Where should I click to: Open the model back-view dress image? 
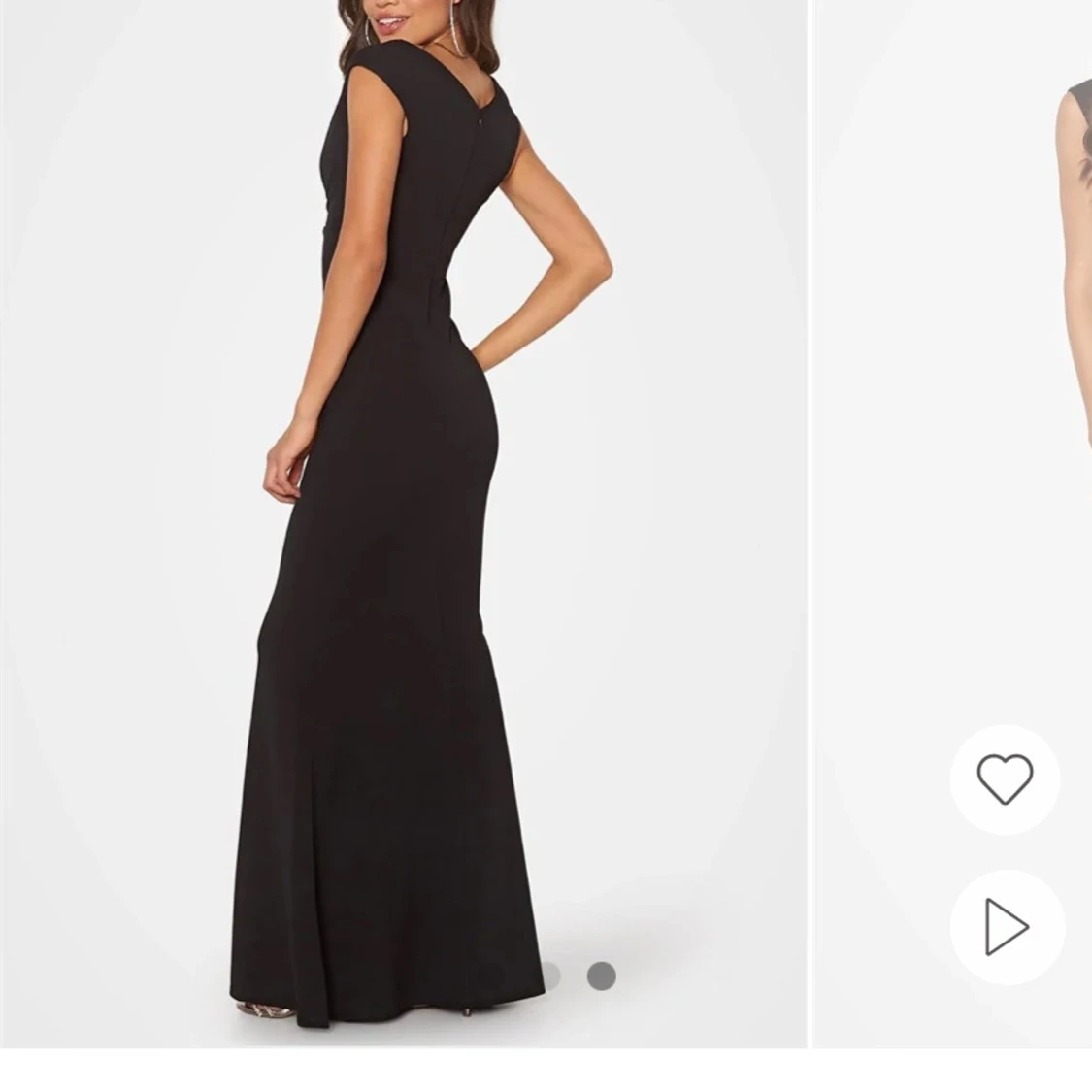point(403,523)
